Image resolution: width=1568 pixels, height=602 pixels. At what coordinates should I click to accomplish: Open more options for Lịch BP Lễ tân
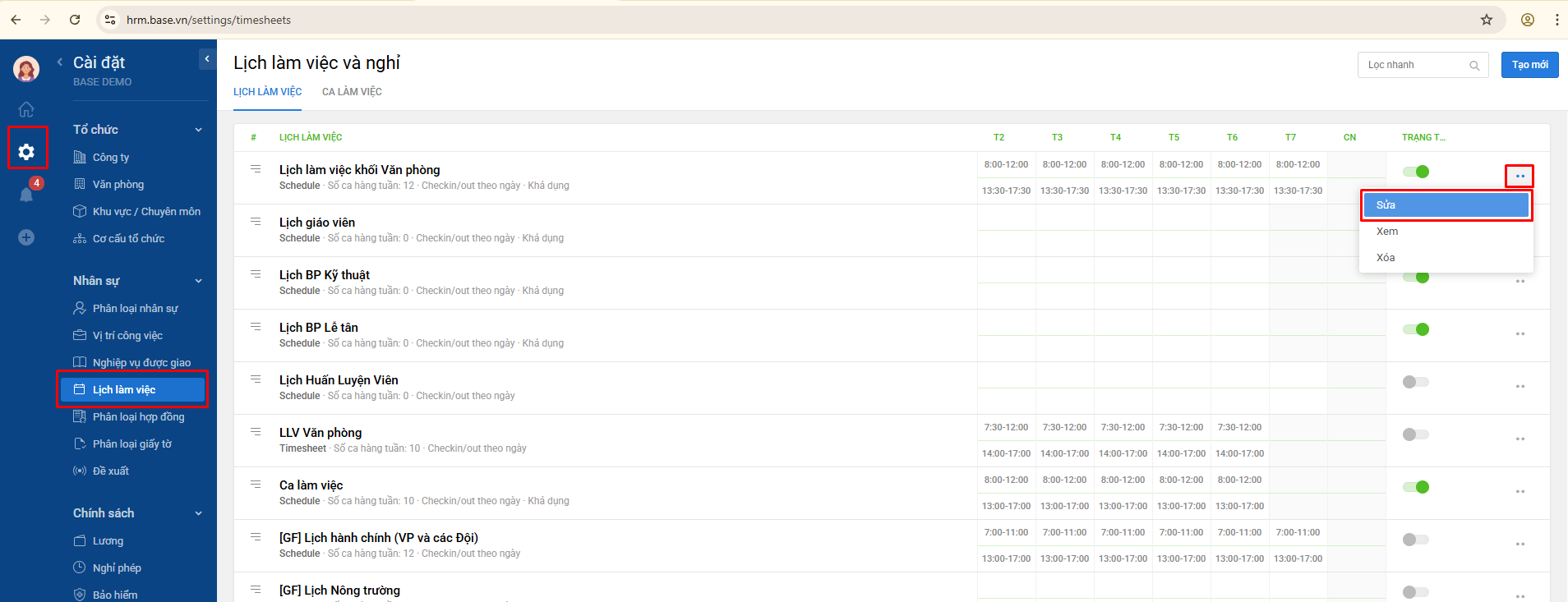tap(1520, 333)
